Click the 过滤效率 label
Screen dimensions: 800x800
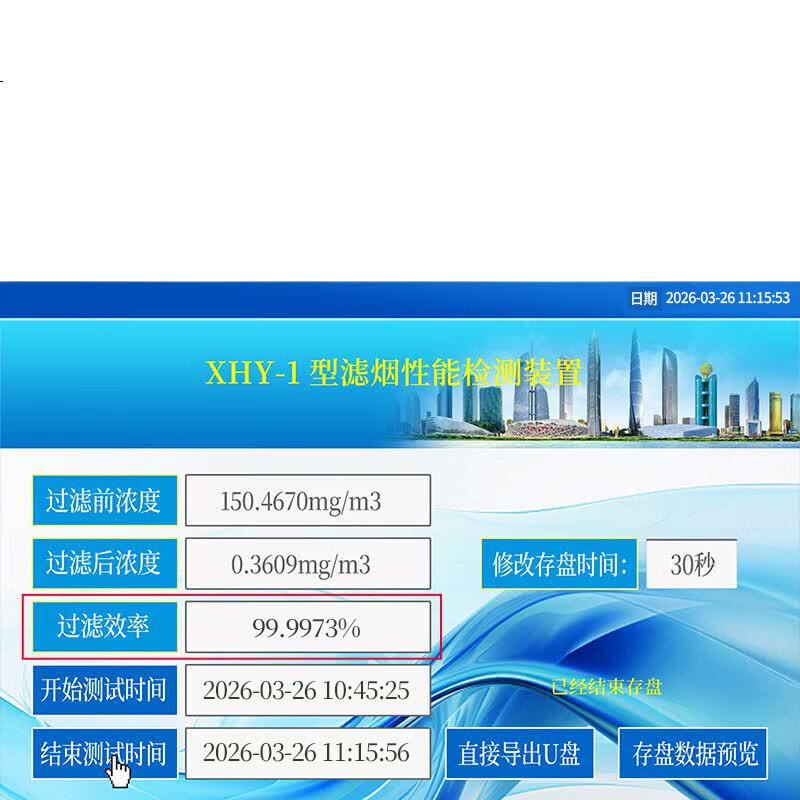coord(105,627)
